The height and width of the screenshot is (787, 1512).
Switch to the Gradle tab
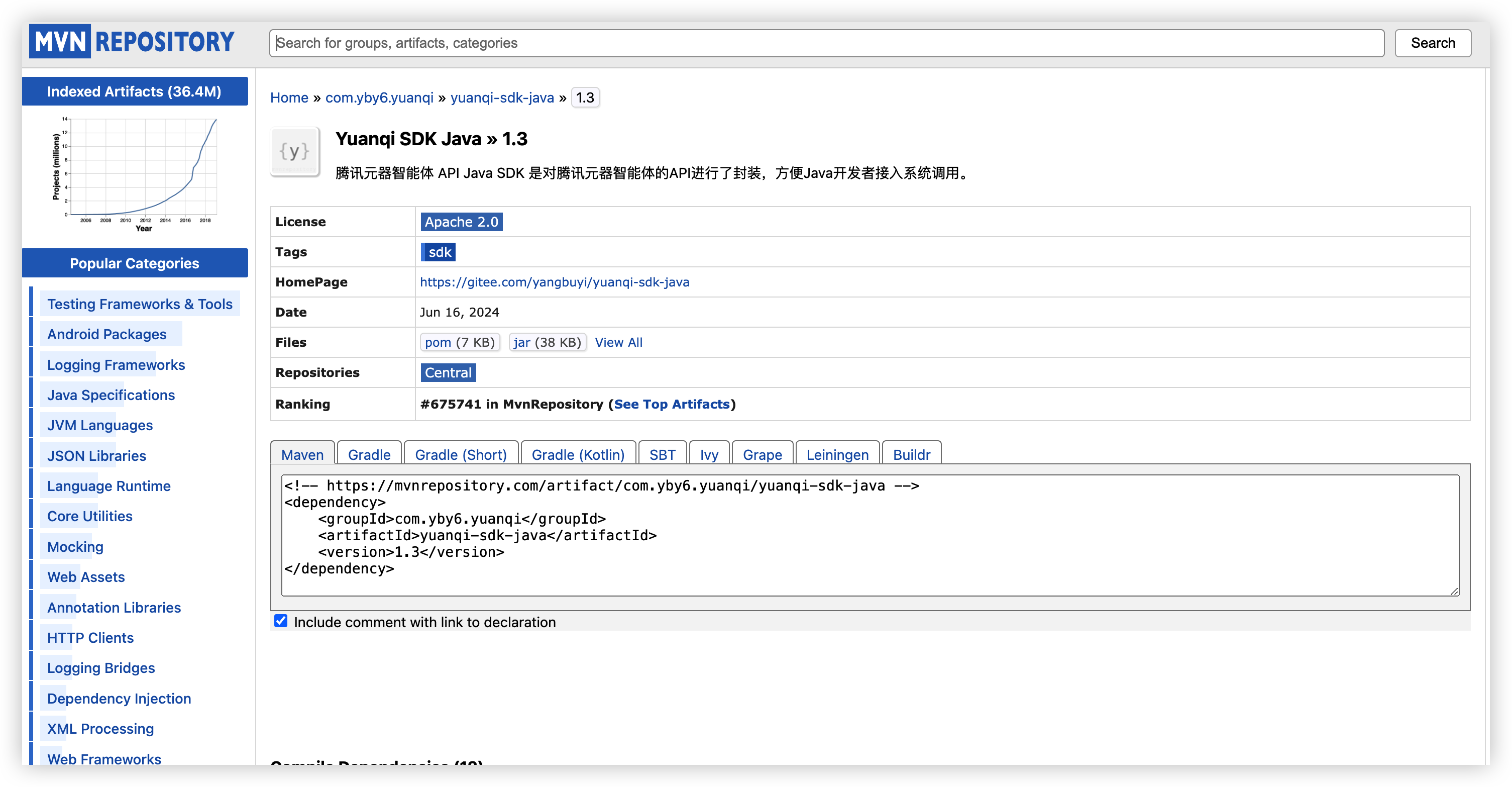click(x=369, y=454)
